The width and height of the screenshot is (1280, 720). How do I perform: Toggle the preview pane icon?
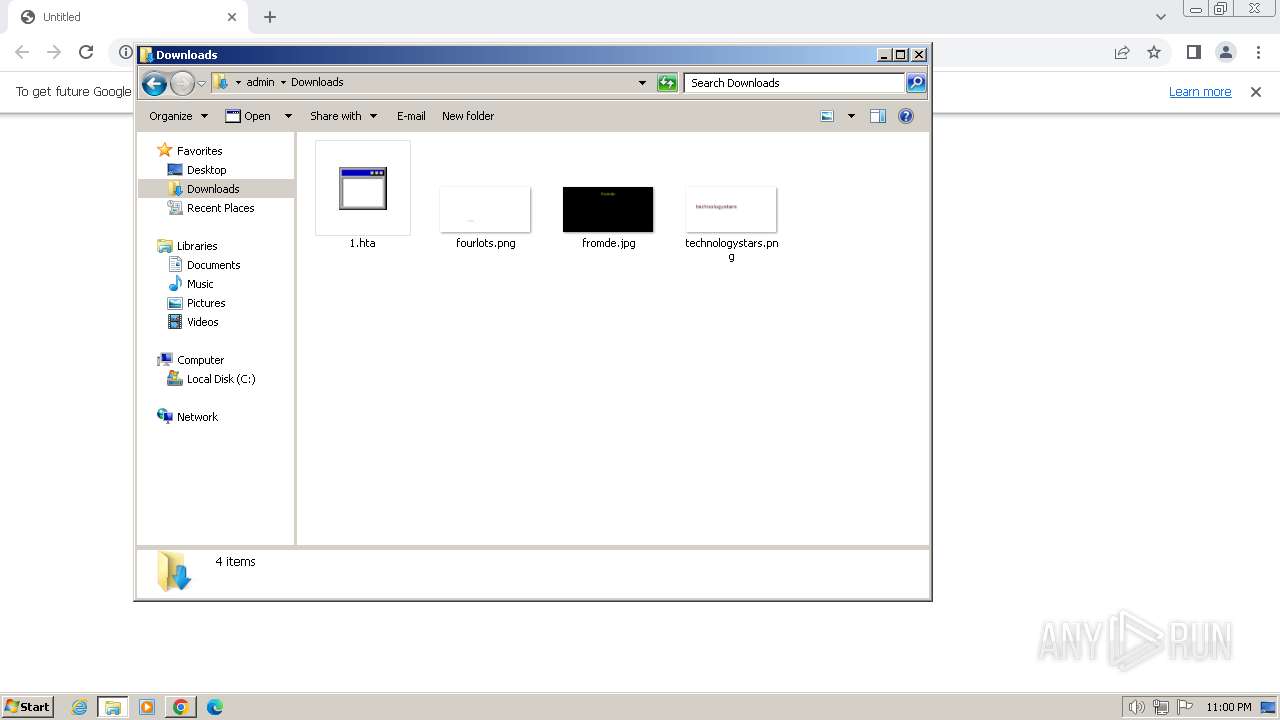tap(878, 116)
